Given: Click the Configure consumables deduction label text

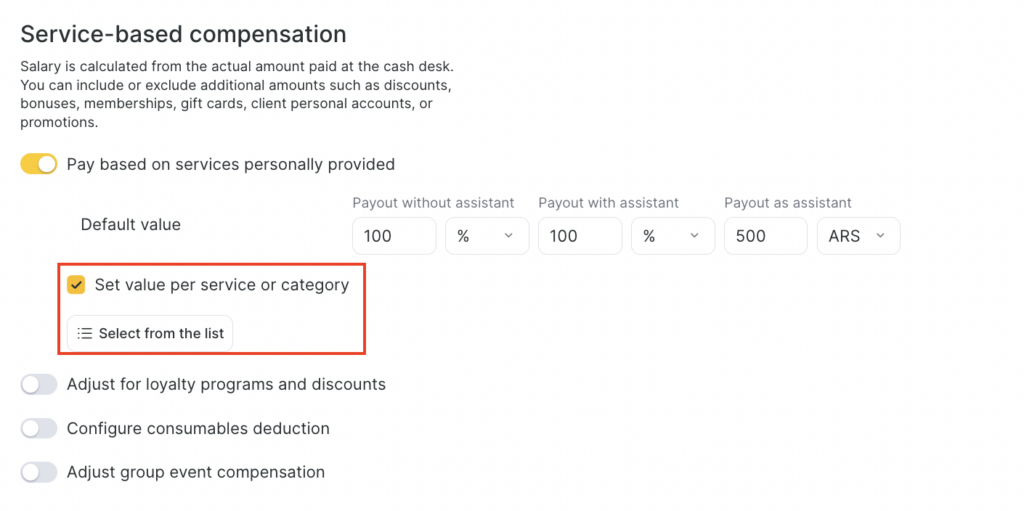Looking at the screenshot, I should 198,428.
